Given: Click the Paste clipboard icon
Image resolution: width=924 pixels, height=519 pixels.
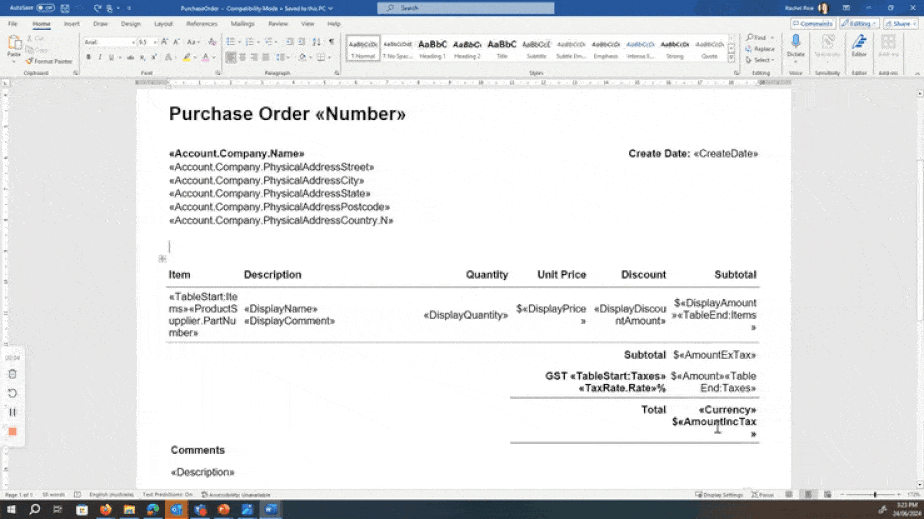Looking at the screenshot, I should pyautogui.click(x=14, y=45).
